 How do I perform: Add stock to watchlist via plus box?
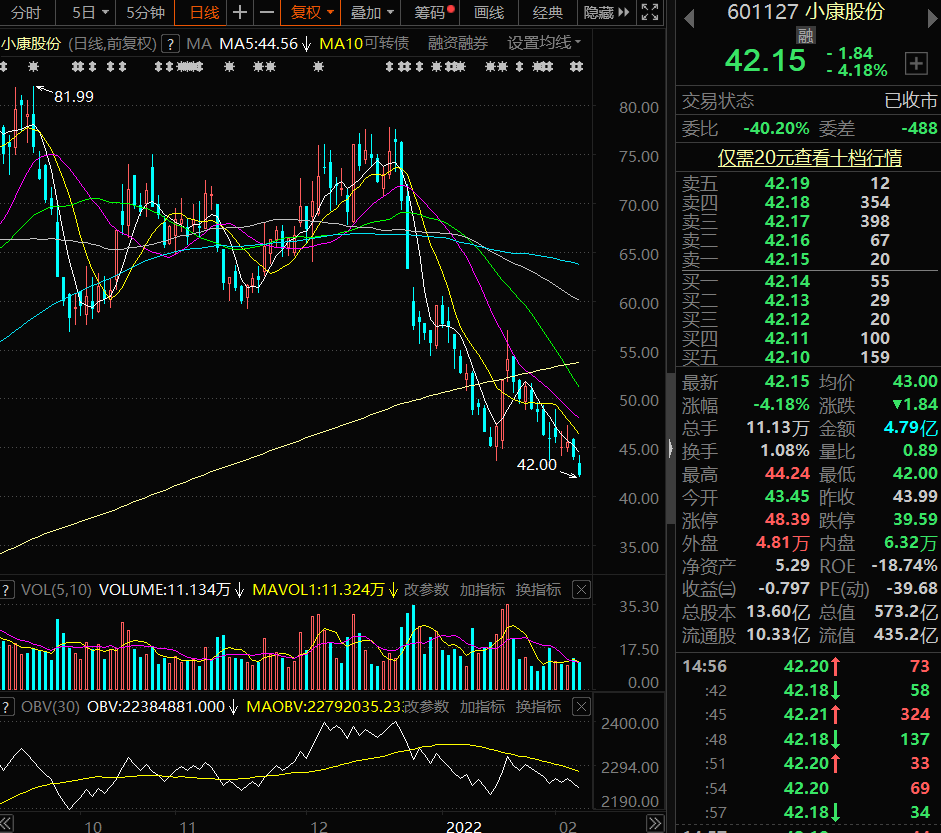(915, 63)
